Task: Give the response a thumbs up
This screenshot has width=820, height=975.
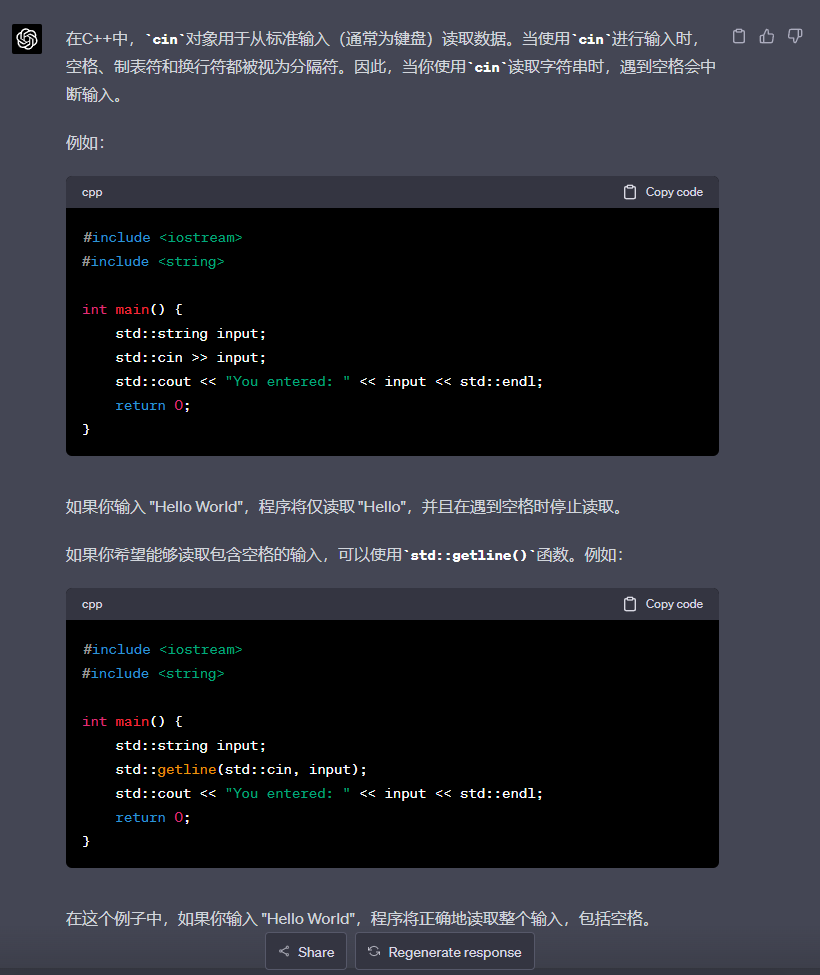Action: (767, 37)
